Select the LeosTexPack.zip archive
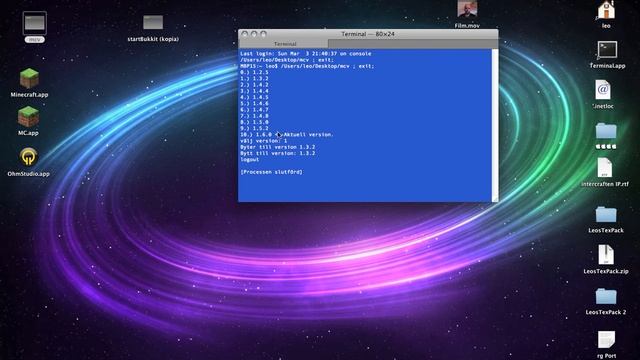 (606, 255)
